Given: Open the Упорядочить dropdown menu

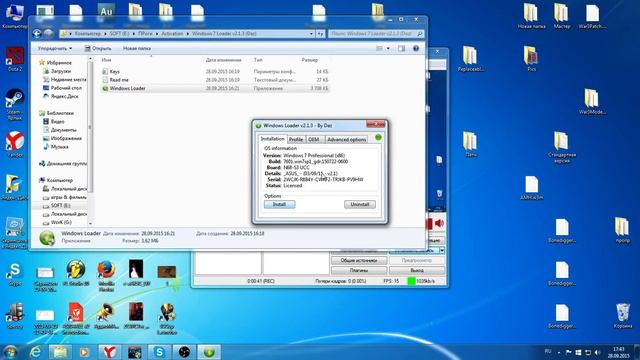Looking at the screenshot, I should 55,48.
